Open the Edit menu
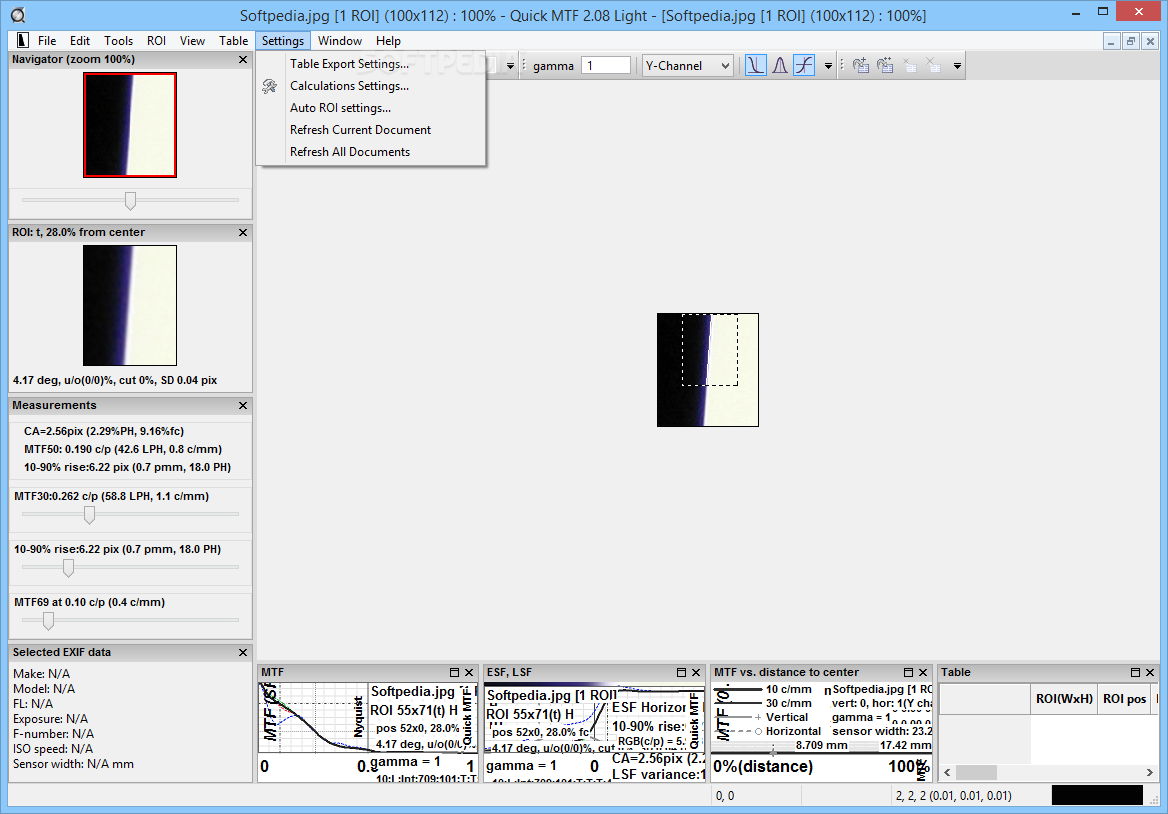Screen dimensions: 1168x814 tap(80, 41)
